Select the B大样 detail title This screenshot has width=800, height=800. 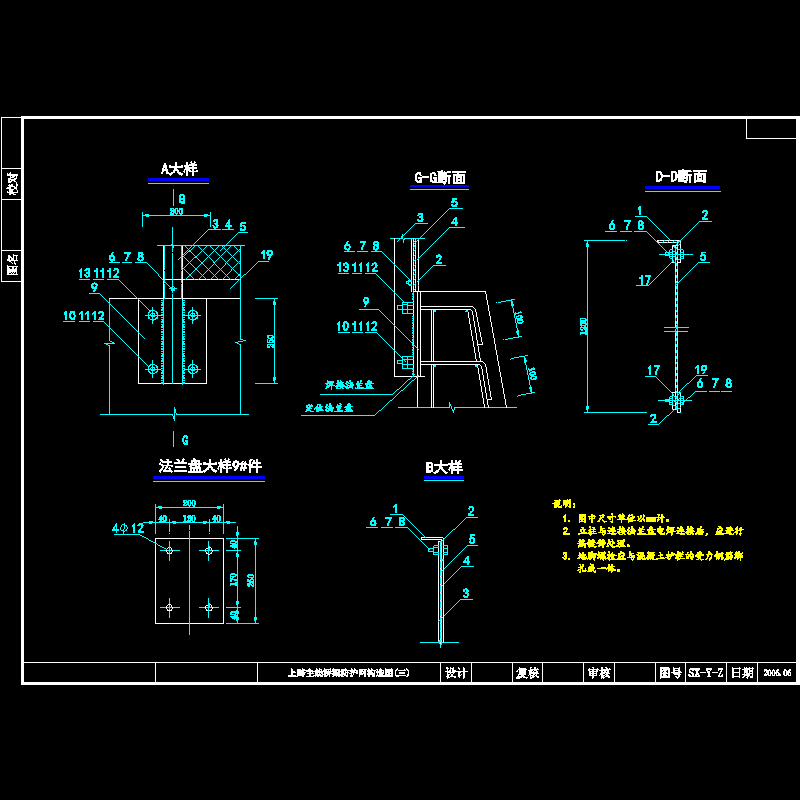[444, 467]
